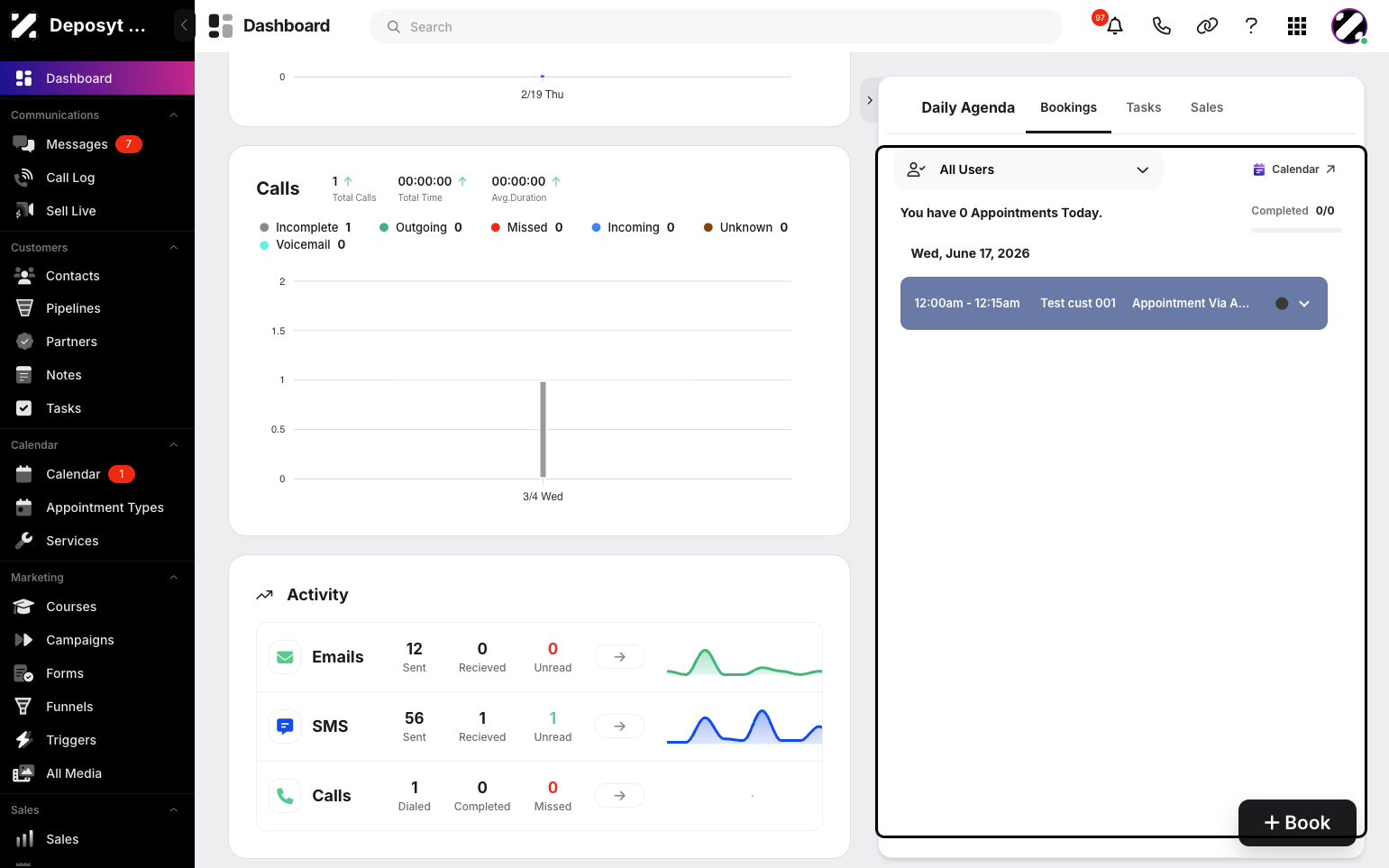The width and height of the screenshot is (1389, 868).
Task: Open the apps grid icon
Action: (x=1297, y=26)
